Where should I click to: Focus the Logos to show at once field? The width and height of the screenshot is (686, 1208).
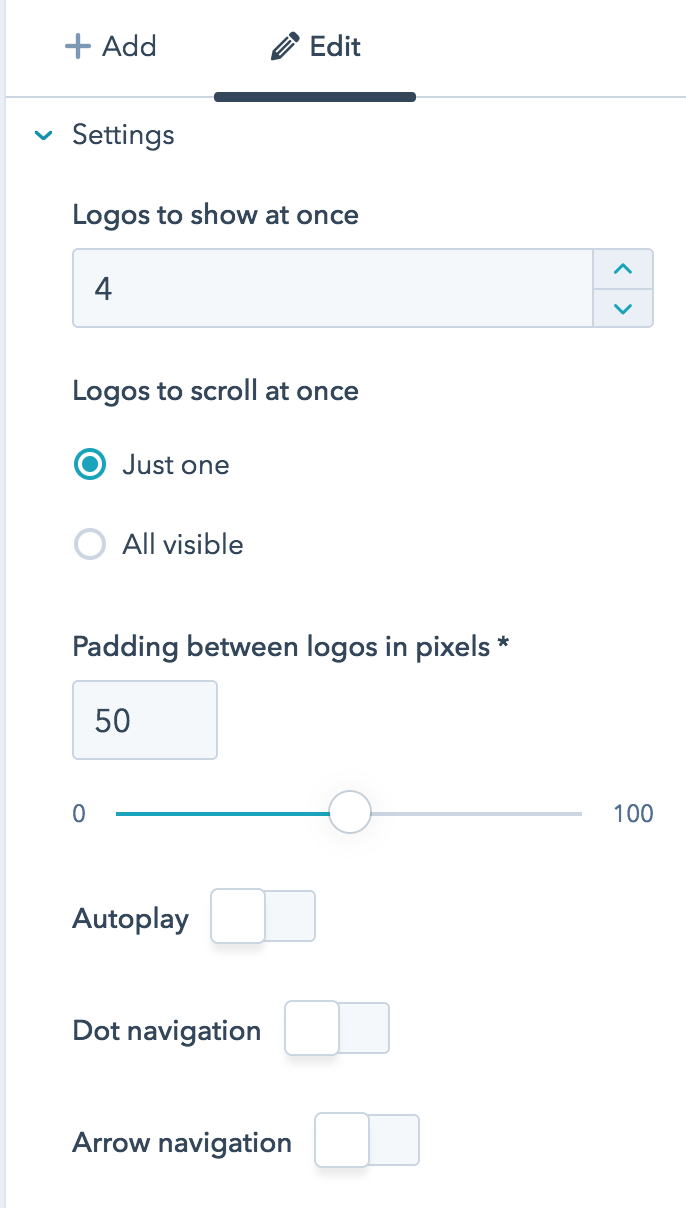(332, 289)
